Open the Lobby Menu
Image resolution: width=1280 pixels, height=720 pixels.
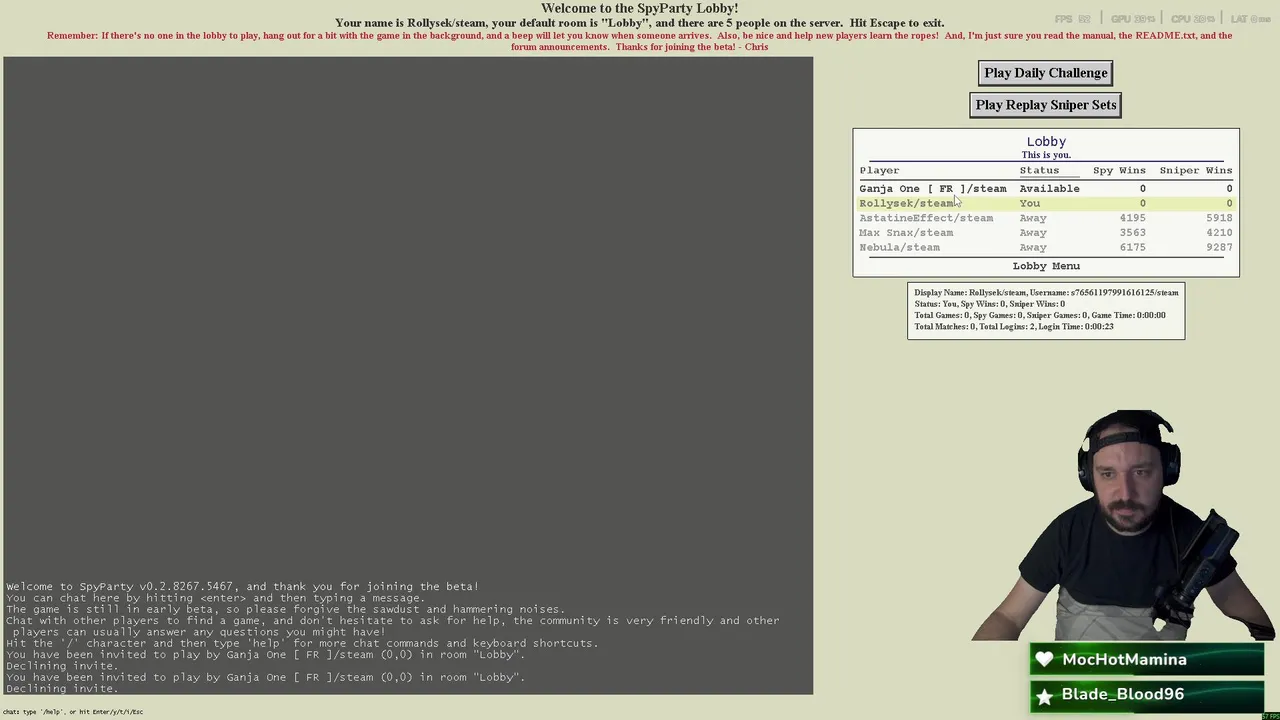tap(1046, 266)
